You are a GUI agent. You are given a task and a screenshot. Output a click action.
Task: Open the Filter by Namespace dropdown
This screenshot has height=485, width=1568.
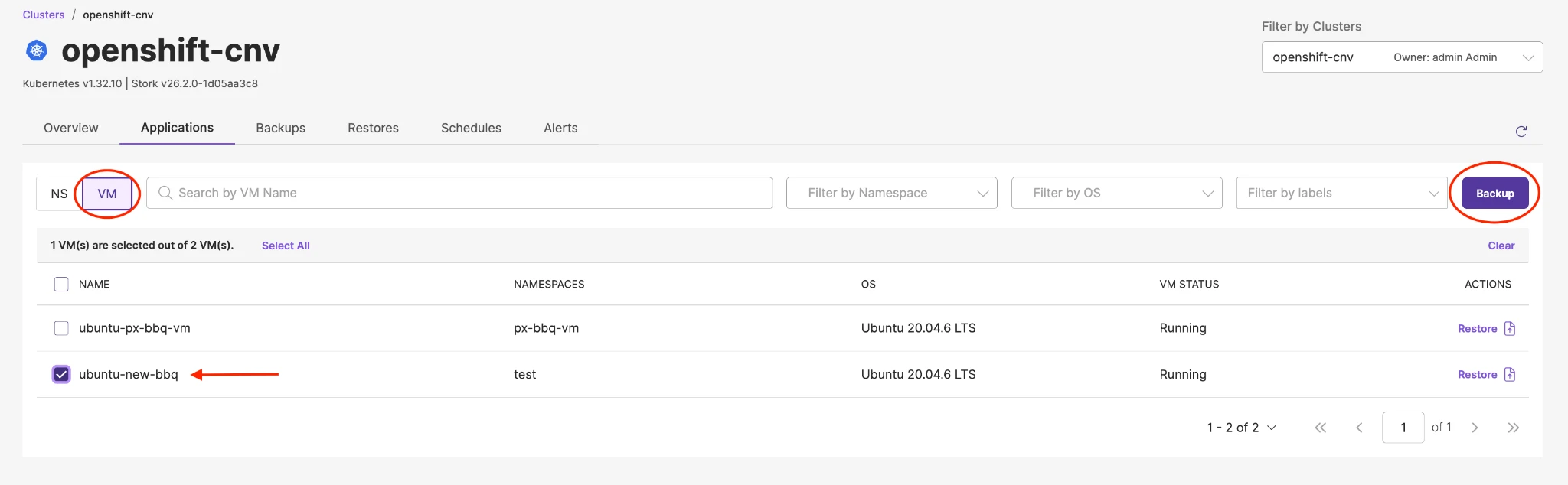click(891, 193)
